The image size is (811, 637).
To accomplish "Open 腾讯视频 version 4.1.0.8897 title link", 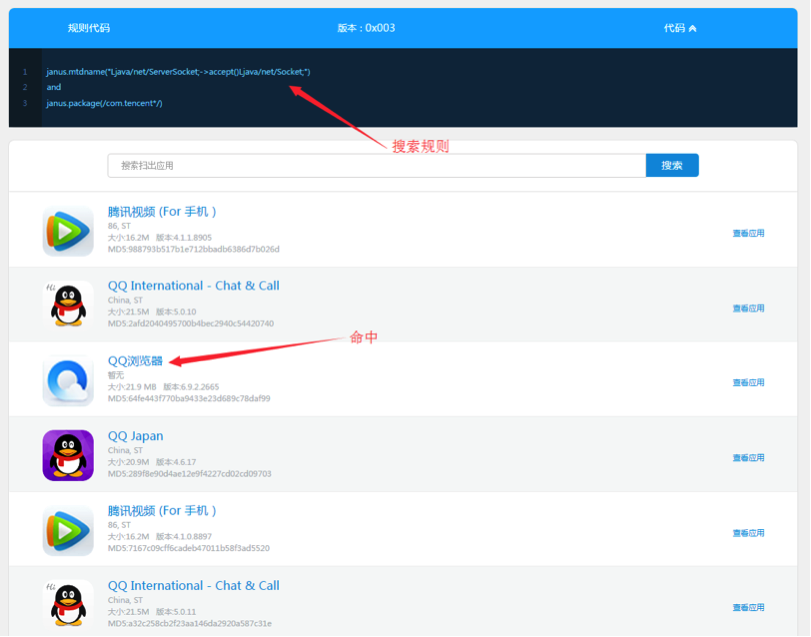I will click(x=161, y=510).
